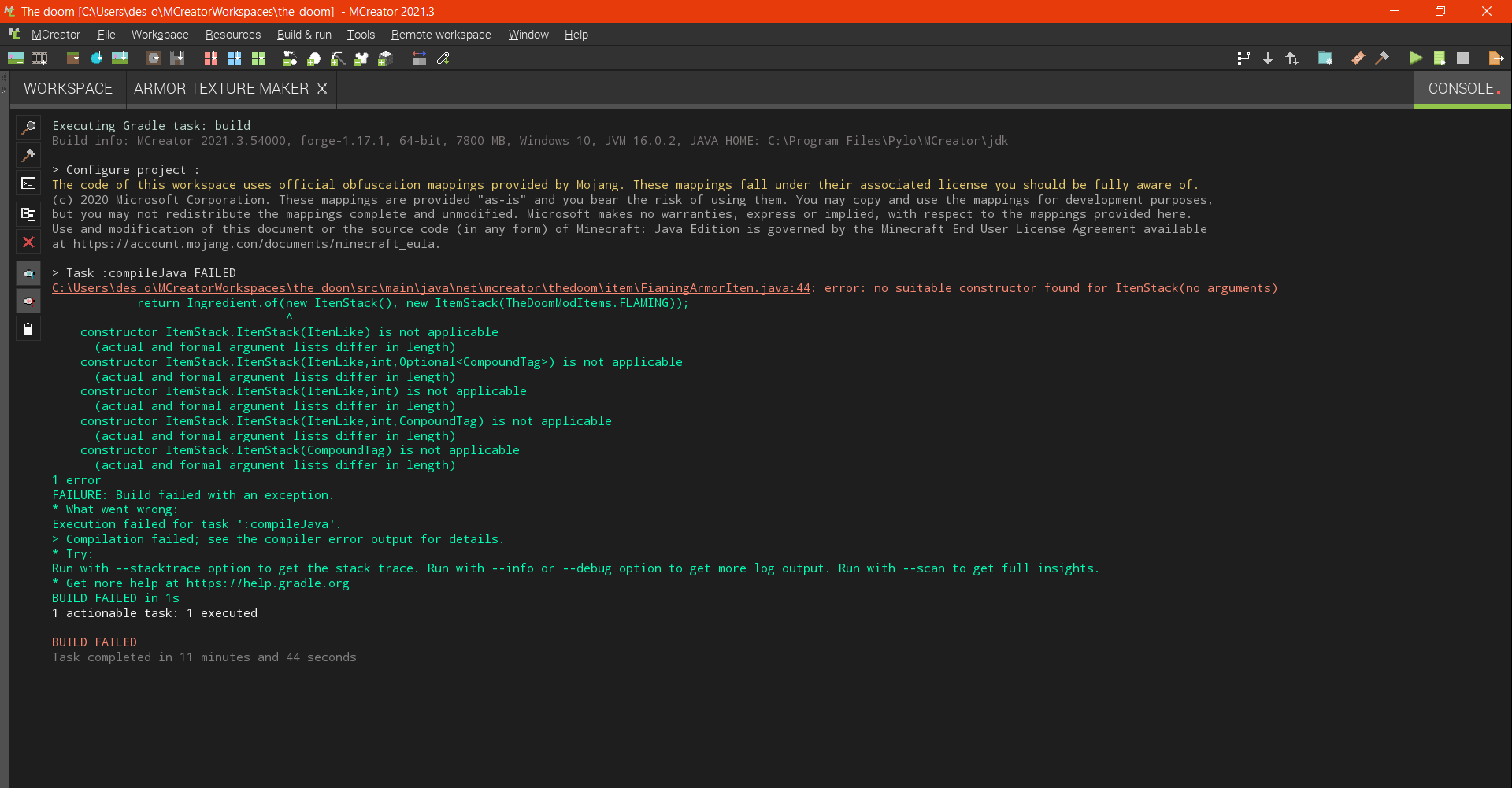Toggle info messages in console
Screen dimensions: 1512x788
pyautogui.click(x=29, y=273)
